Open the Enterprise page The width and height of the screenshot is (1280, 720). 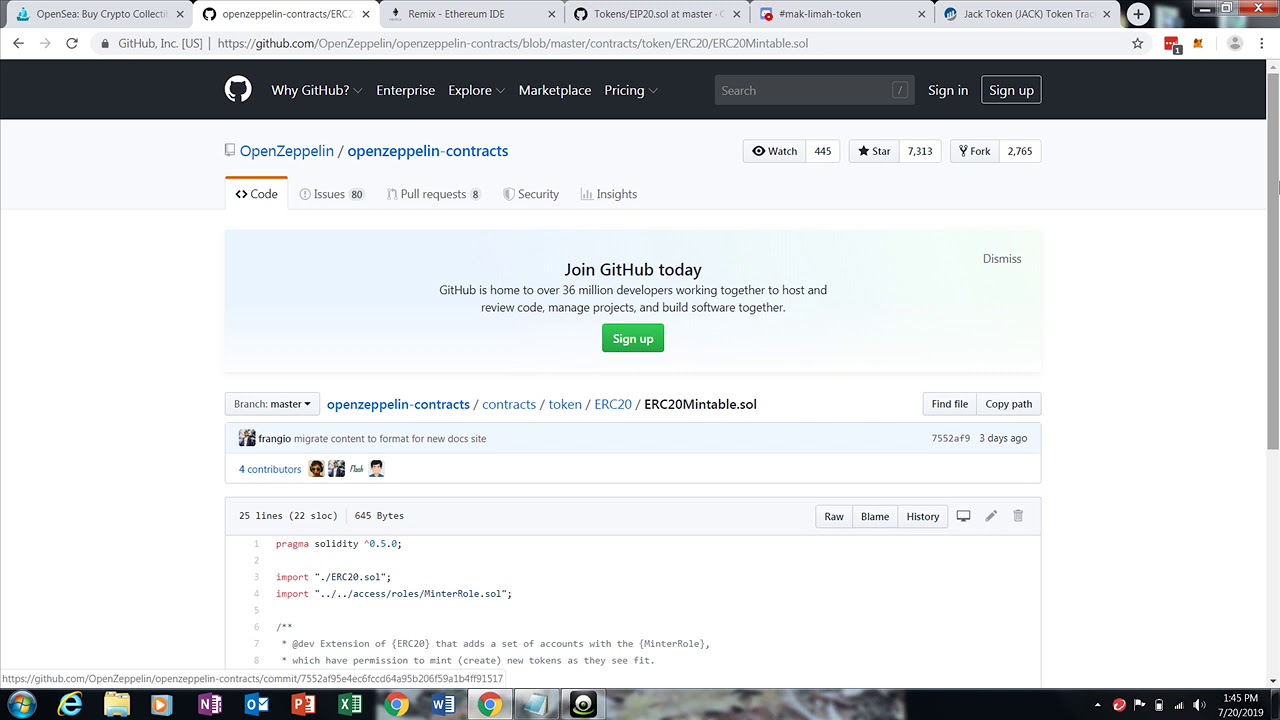(405, 90)
